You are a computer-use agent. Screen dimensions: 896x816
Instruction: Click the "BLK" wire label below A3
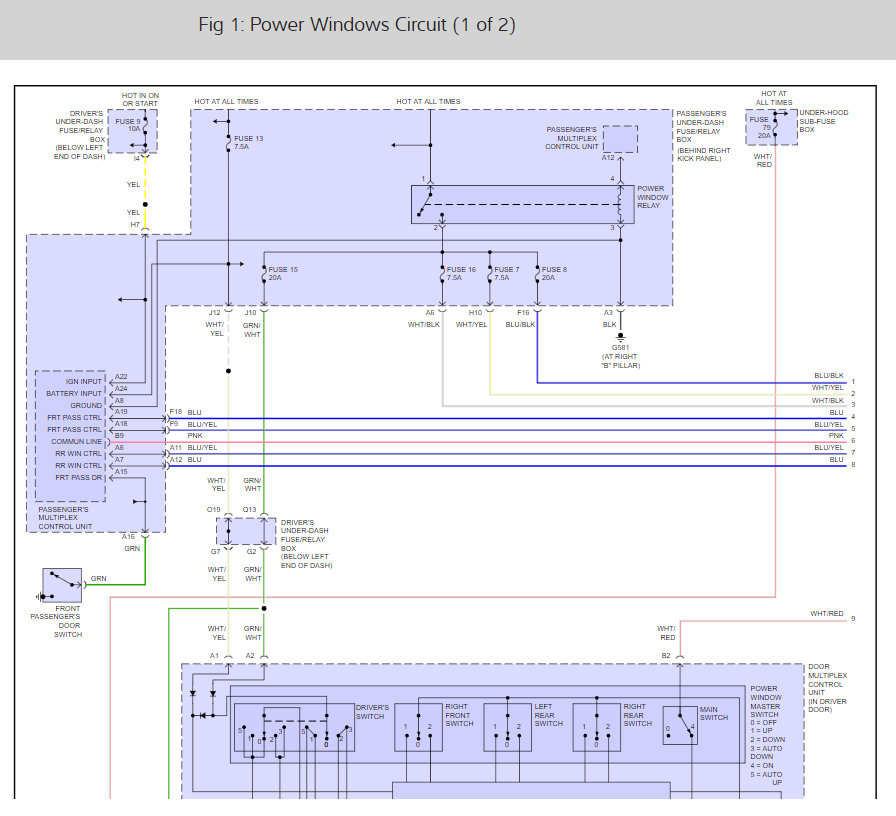609,324
